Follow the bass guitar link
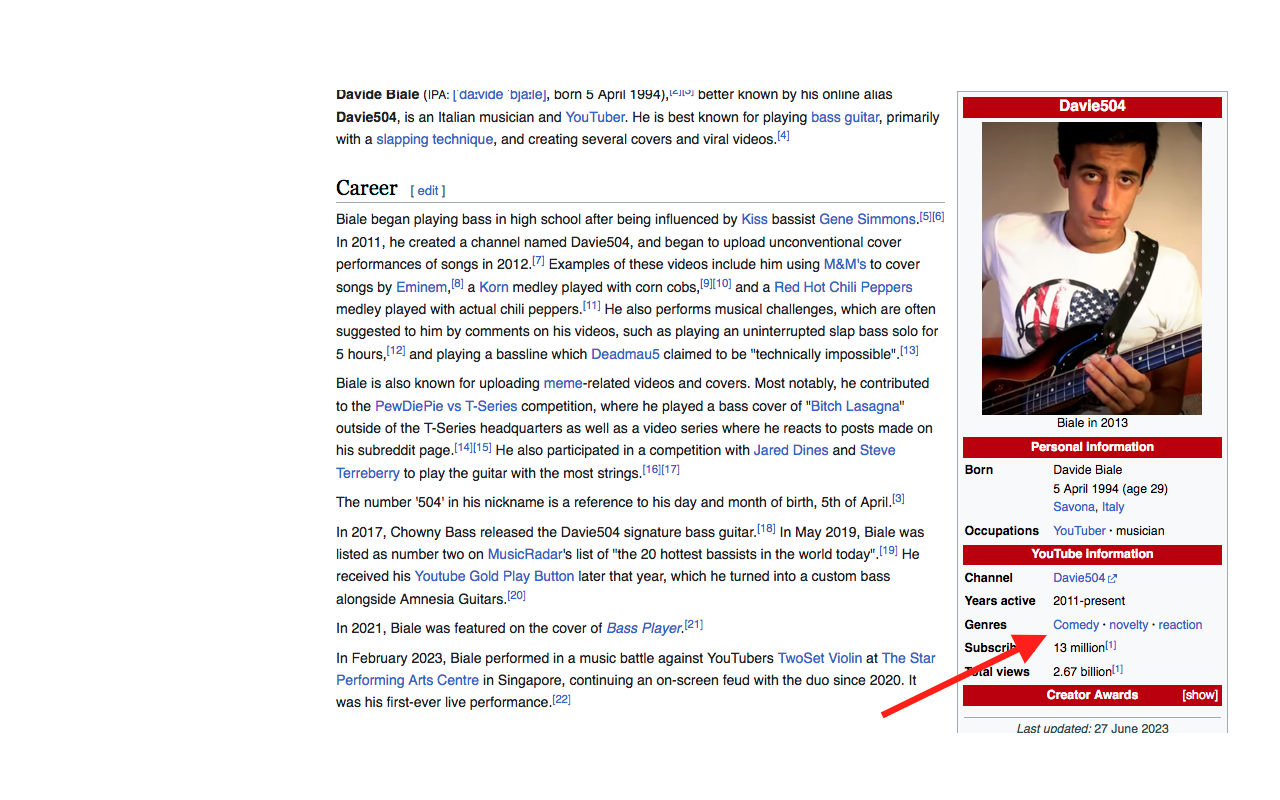This screenshot has width=1280, height=800. [845, 117]
